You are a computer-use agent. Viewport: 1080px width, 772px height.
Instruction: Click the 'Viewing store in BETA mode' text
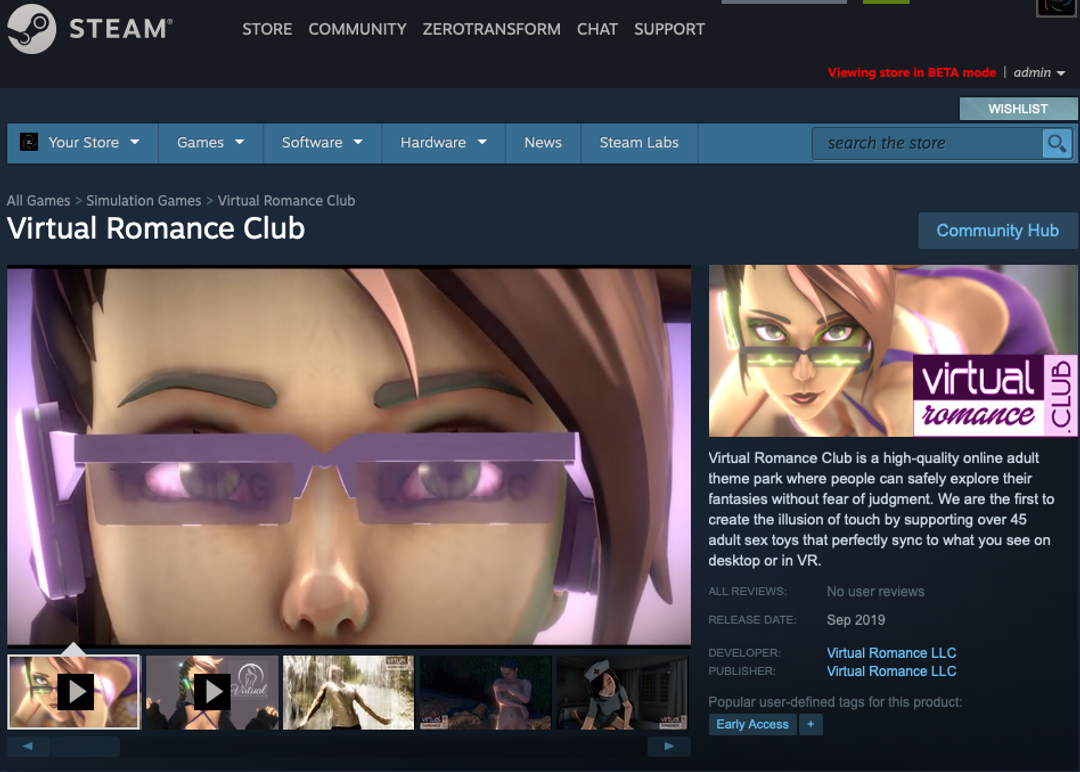tap(912, 72)
